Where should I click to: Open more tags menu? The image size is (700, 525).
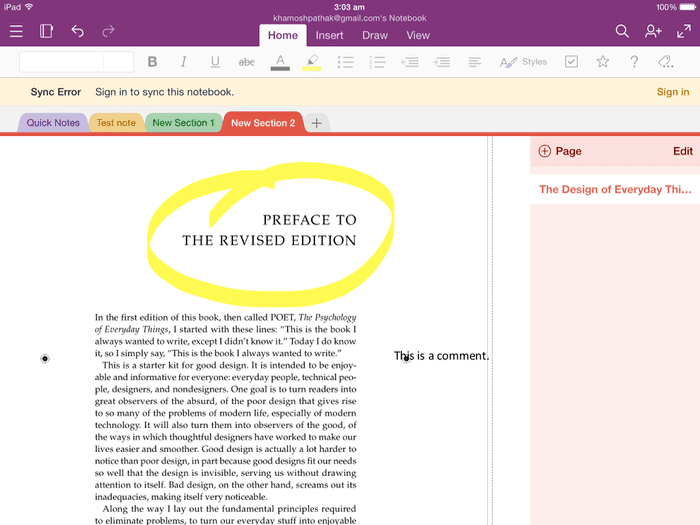[x=665, y=62]
